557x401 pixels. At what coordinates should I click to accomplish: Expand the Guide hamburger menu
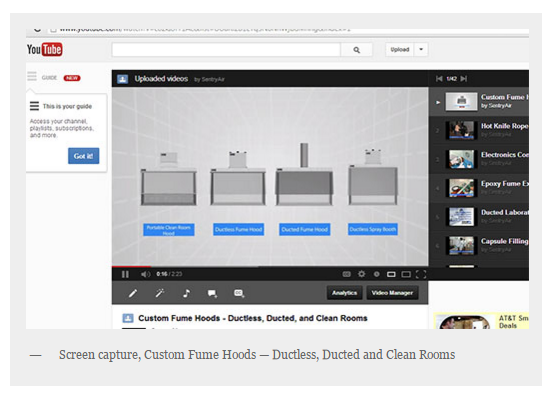32,77
